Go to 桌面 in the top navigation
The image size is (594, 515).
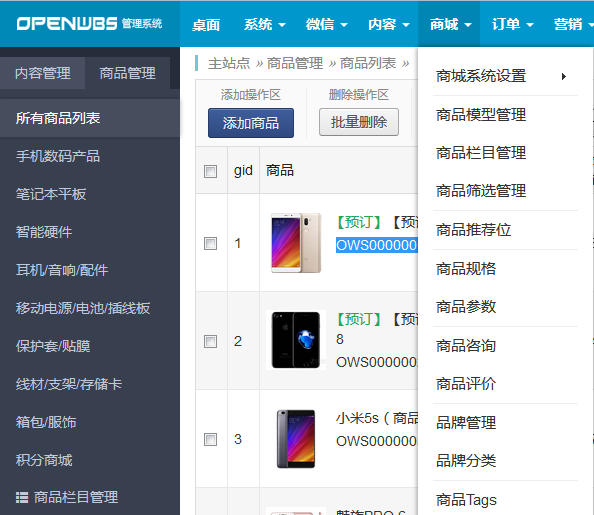tap(206, 25)
